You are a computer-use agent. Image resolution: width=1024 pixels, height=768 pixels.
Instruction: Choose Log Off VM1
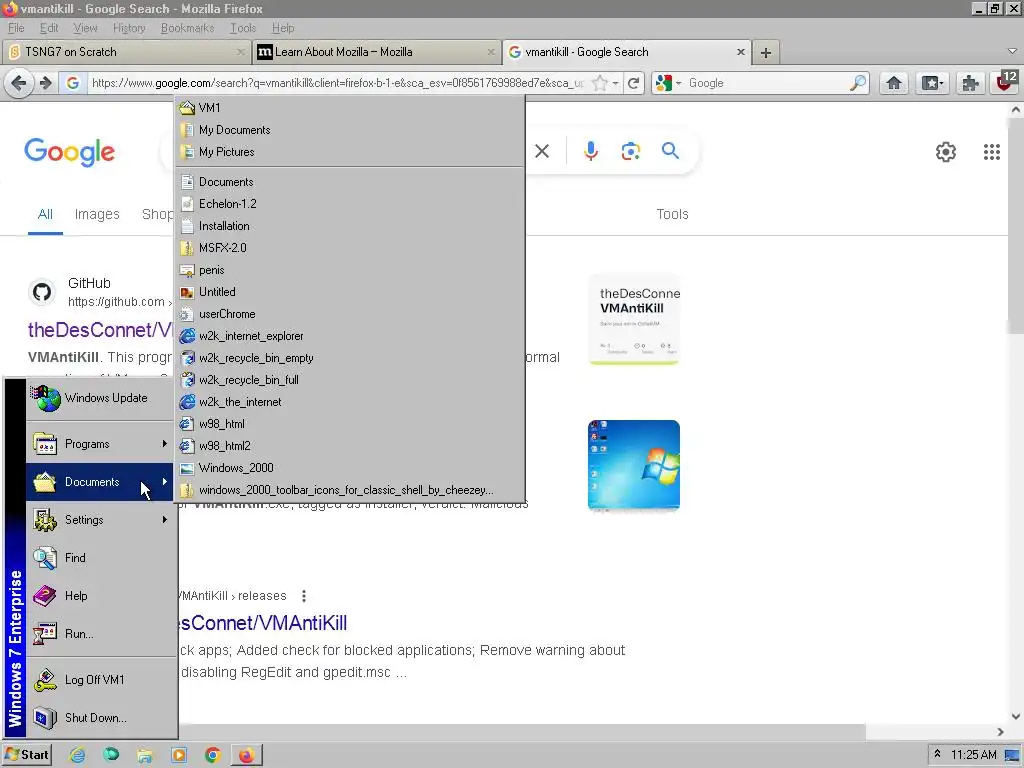pyautogui.click(x=101, y=680)
